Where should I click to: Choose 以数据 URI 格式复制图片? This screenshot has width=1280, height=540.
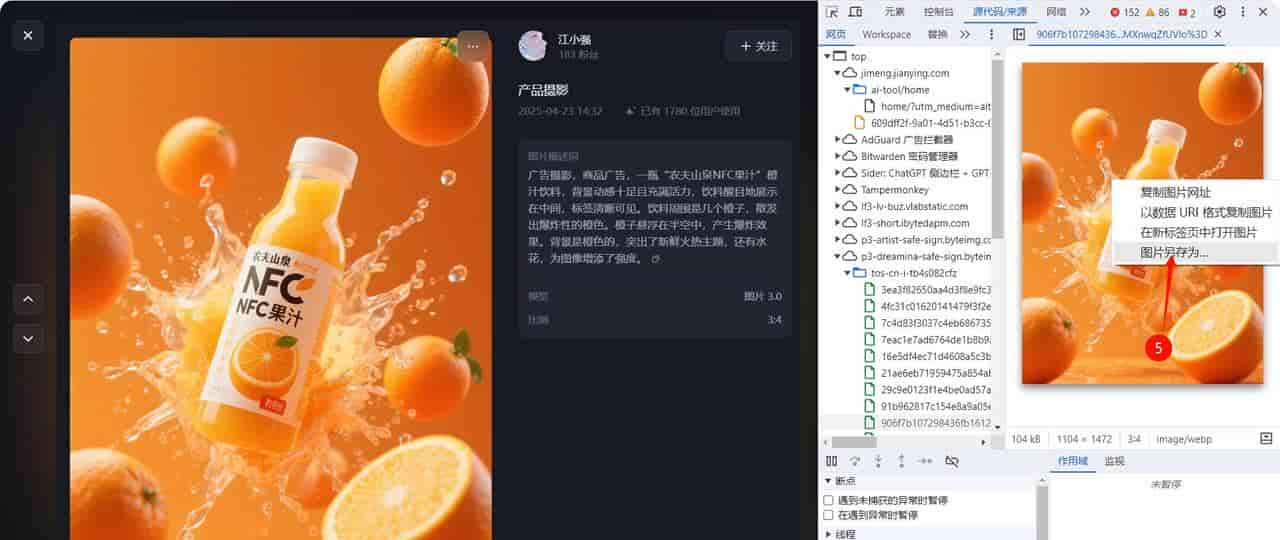1195,212
